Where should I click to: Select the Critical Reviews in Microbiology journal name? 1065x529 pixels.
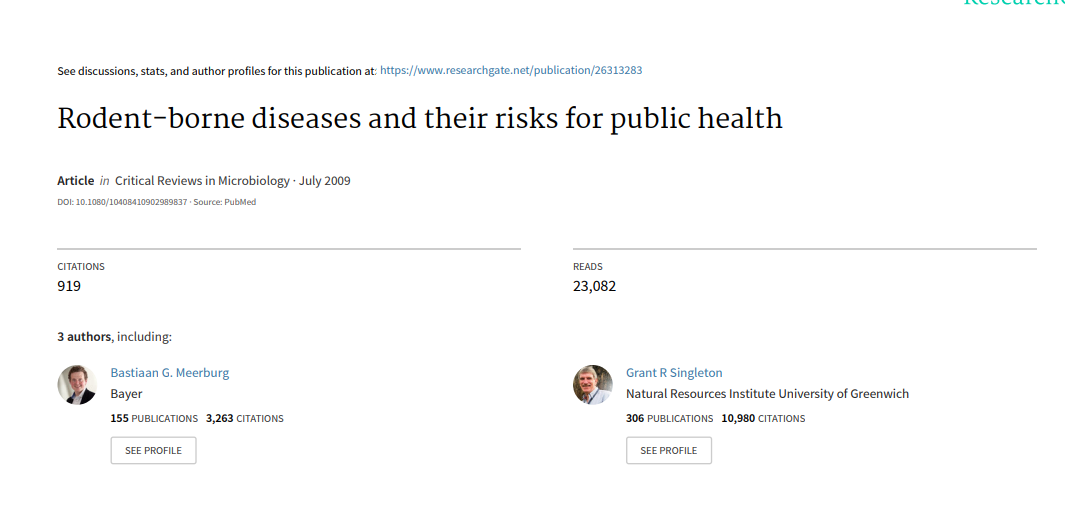tap(202, 181)
